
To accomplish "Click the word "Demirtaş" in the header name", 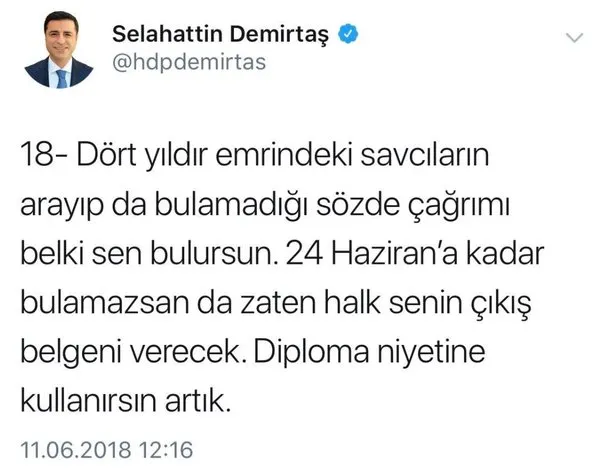I will (x=279, y=34).
